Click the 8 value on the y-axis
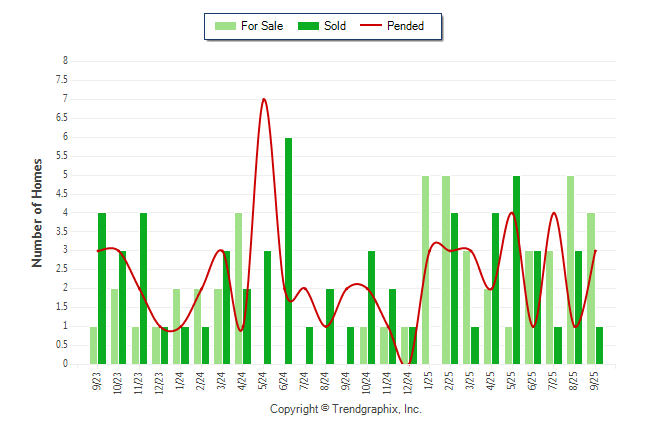The image size is (646, 434). pos(65,61)
